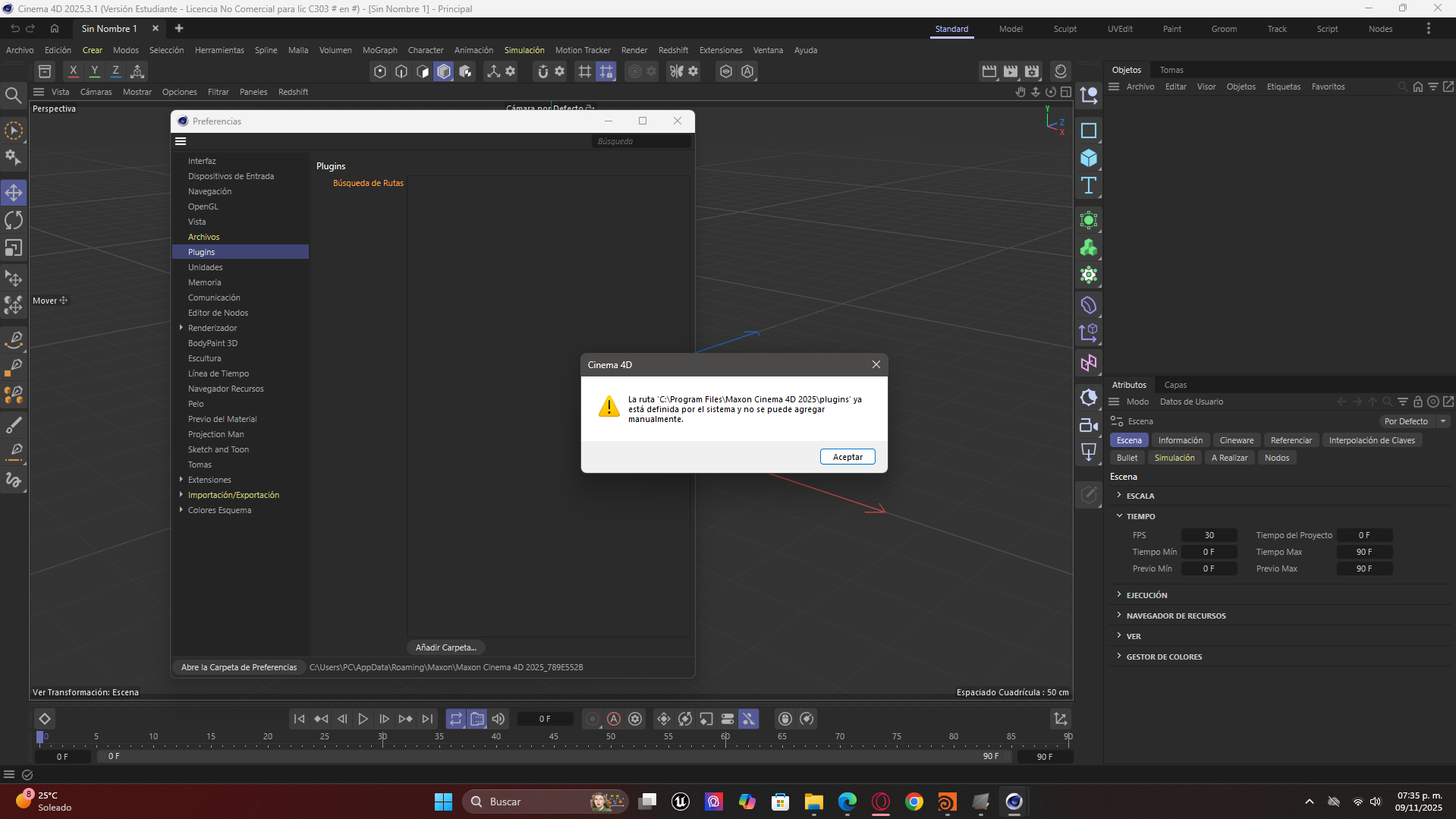The height and width of the screenshot is (819, 1456).
Task: Click the record active objects keyframe icon
Action: tap(593, 719)
